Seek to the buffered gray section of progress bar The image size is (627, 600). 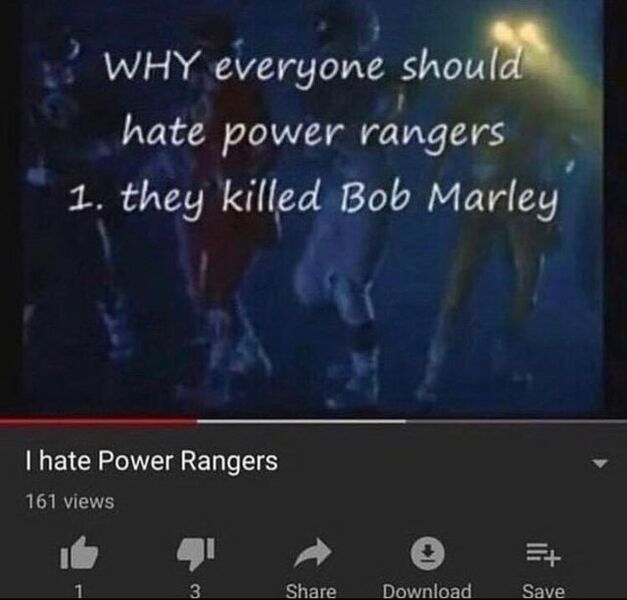point(302,421)
